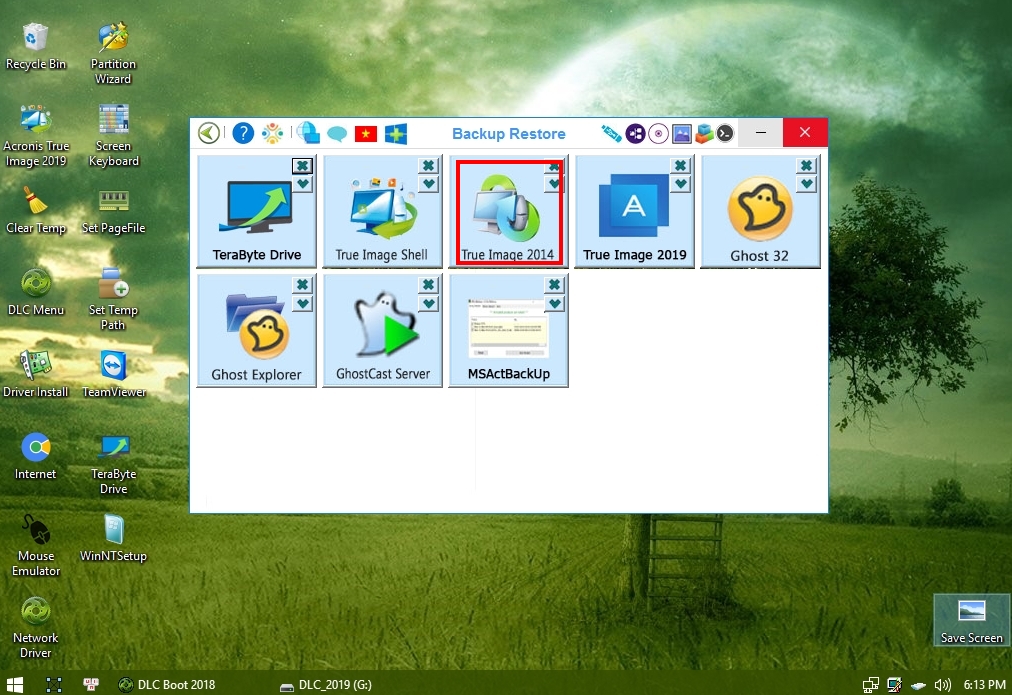
Task: Select the WinNTSetup desktop icon
Action: pos(114,538)
